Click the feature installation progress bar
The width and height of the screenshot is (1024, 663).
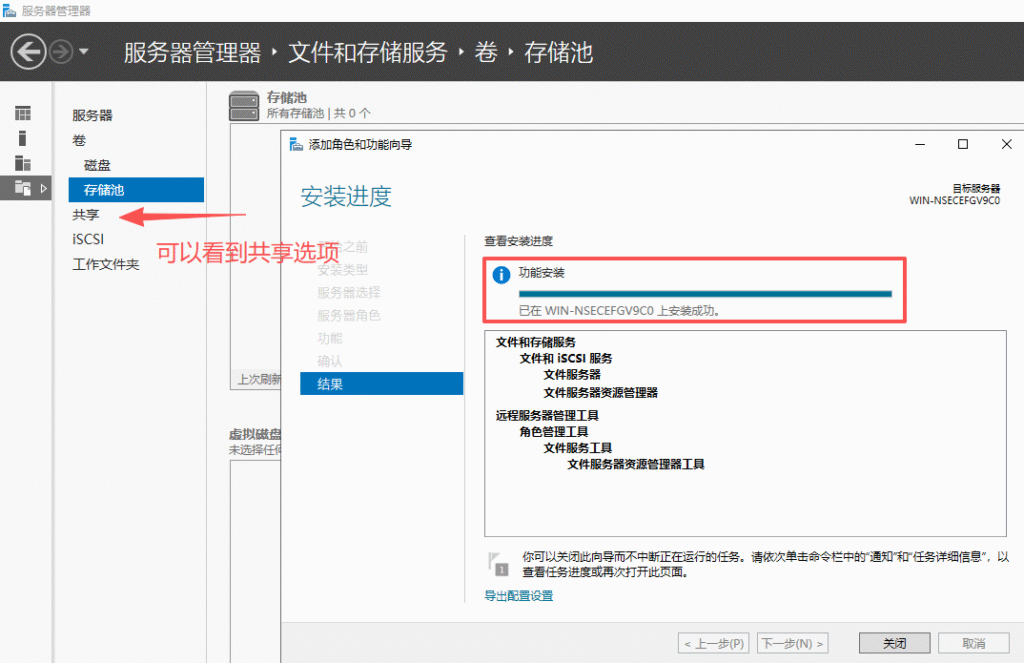pos(705,294)
